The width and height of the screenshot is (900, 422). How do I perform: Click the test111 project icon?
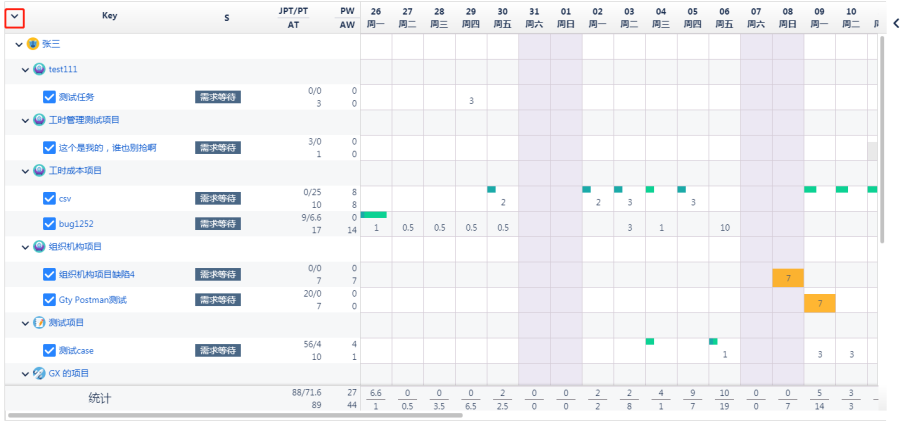[40, 69]
